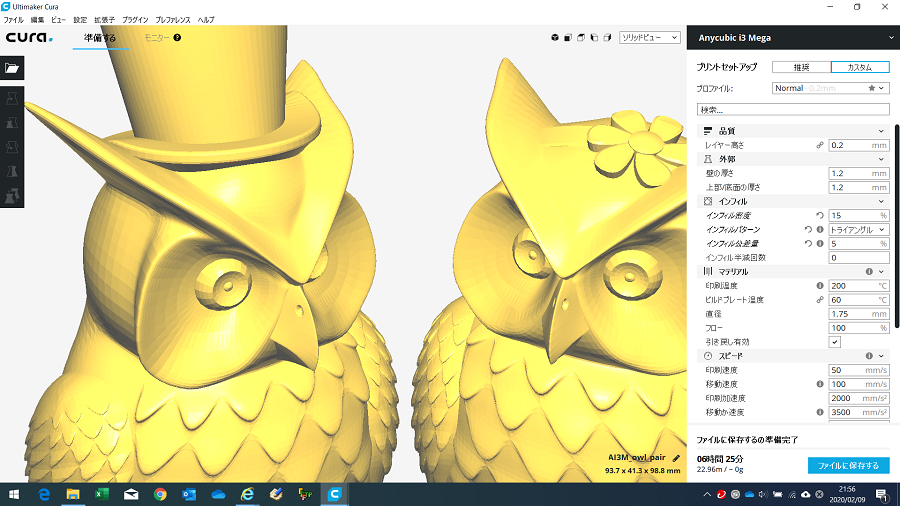Open the Normal profile dropdown

[x=831, y=88]
